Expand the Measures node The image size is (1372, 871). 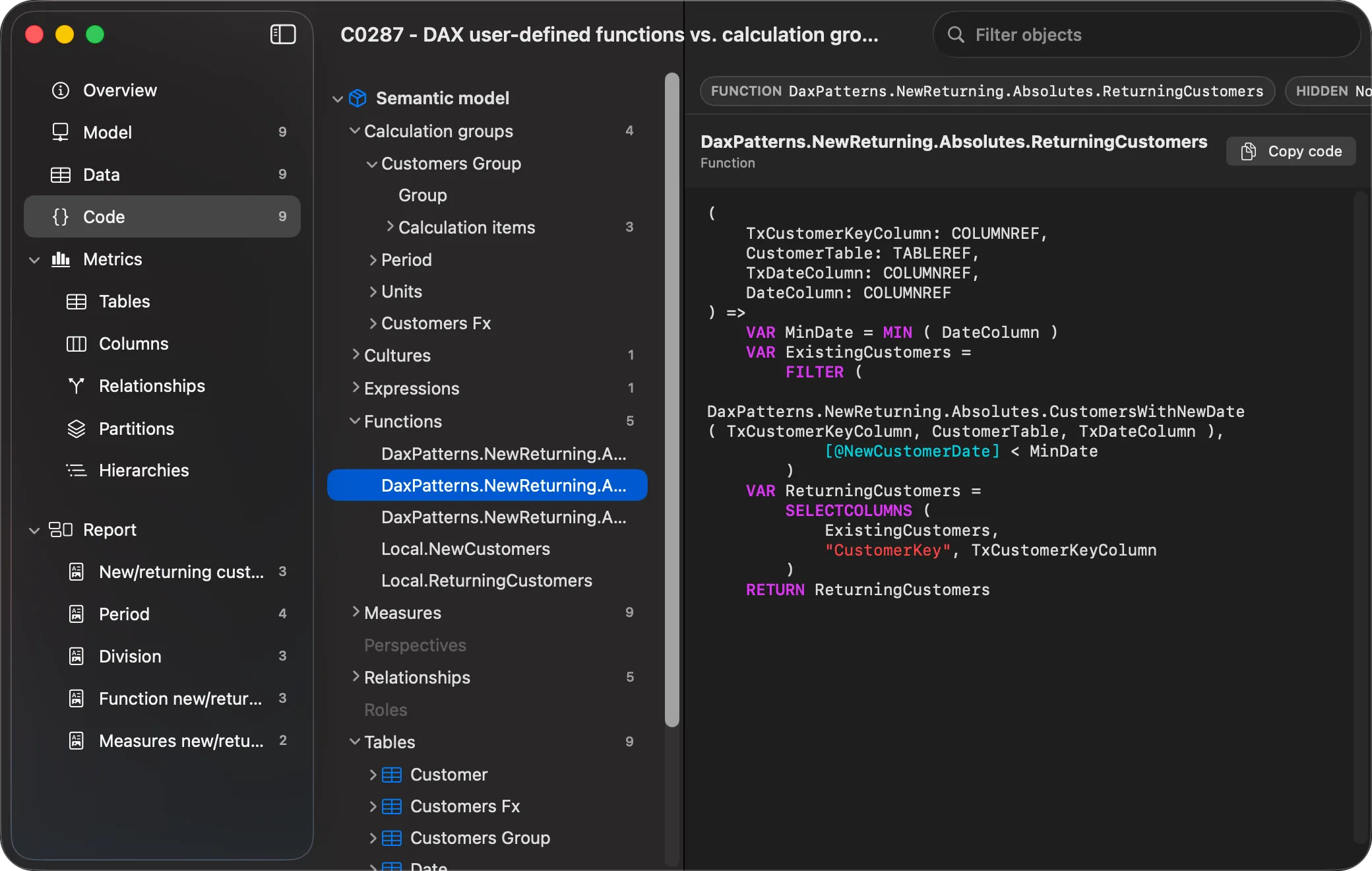pyautogui.click(x=356, y=612)
